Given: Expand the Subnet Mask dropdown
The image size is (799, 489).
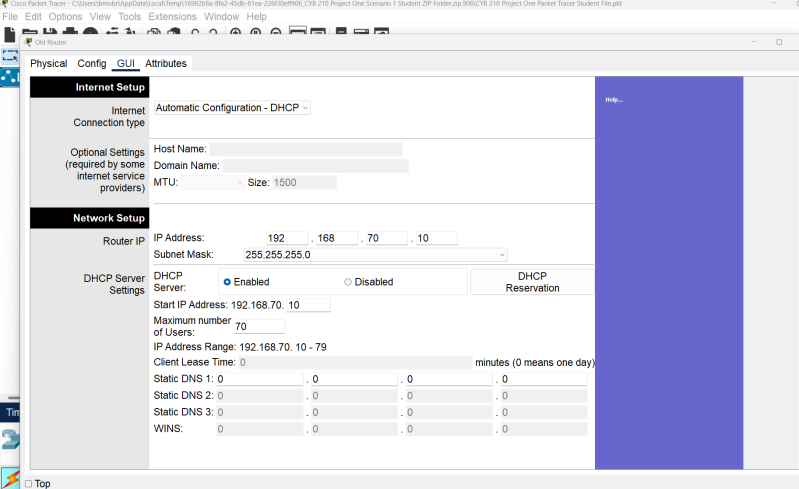Looking at the screenshot, I should click(375, 255).
